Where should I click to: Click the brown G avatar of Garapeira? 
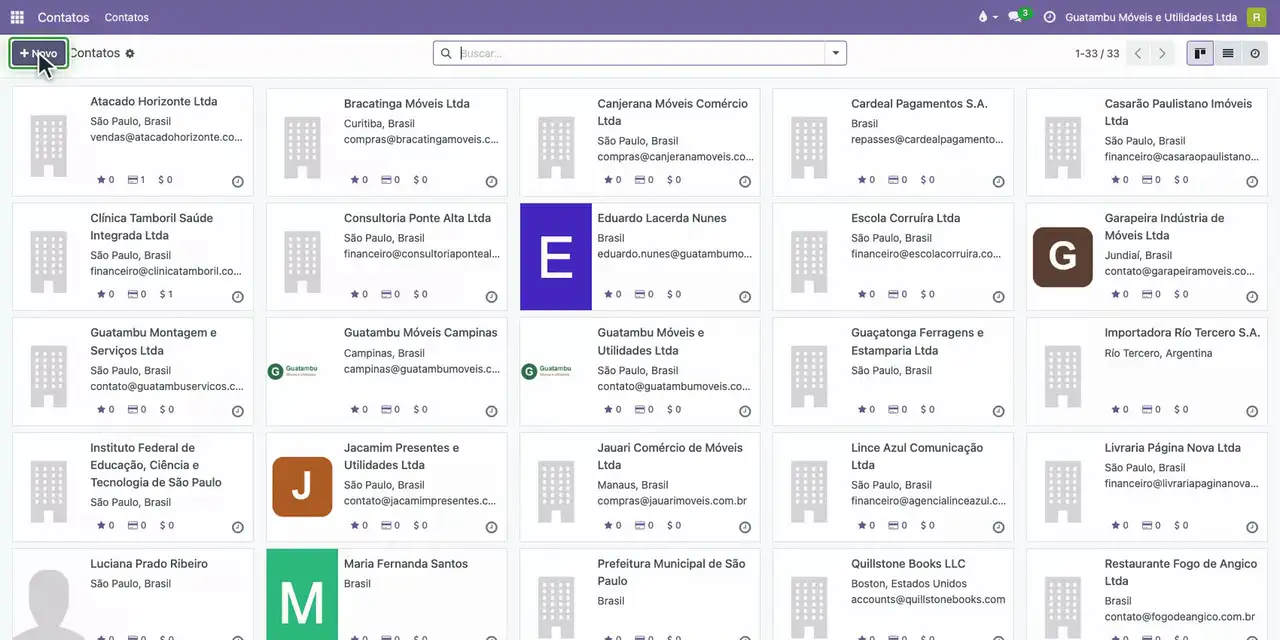1063,257
